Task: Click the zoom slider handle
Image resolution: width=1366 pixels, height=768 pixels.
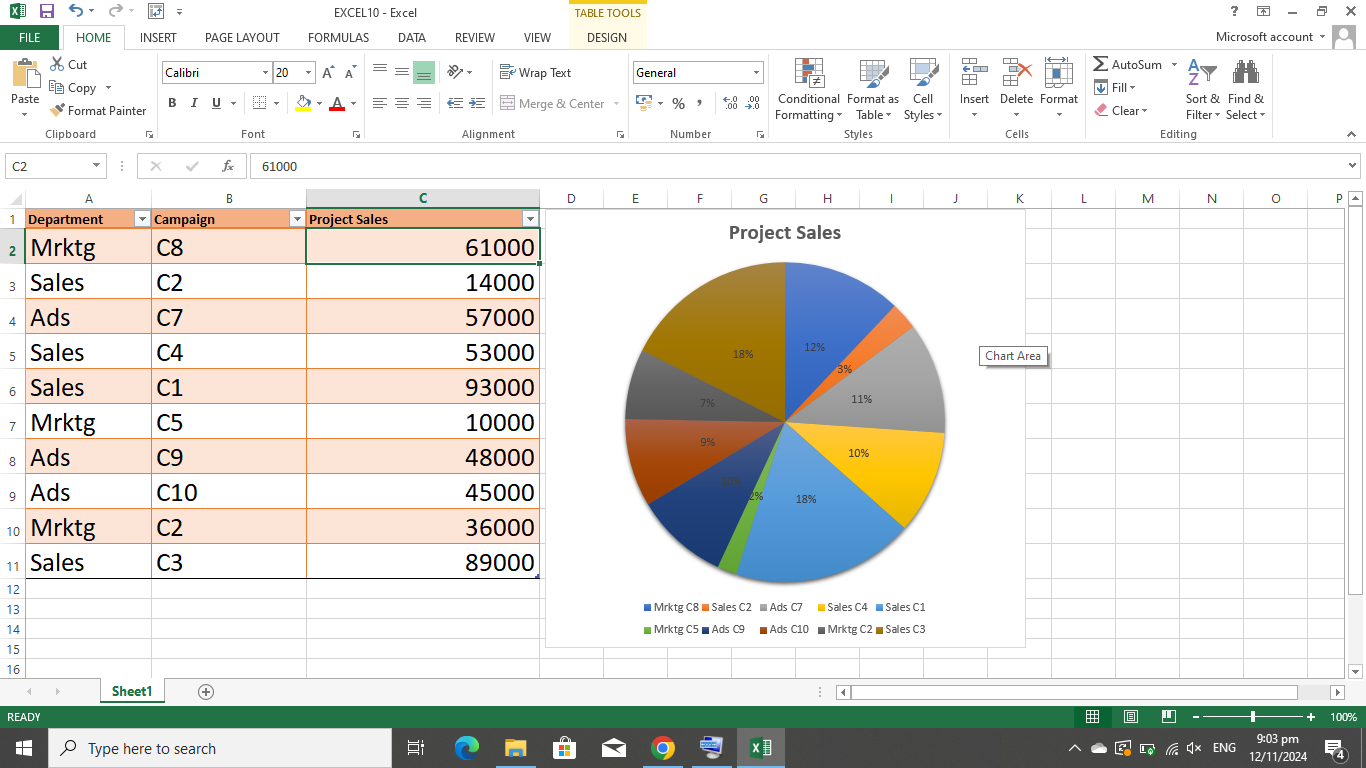Action: [x=1253, y=717]
